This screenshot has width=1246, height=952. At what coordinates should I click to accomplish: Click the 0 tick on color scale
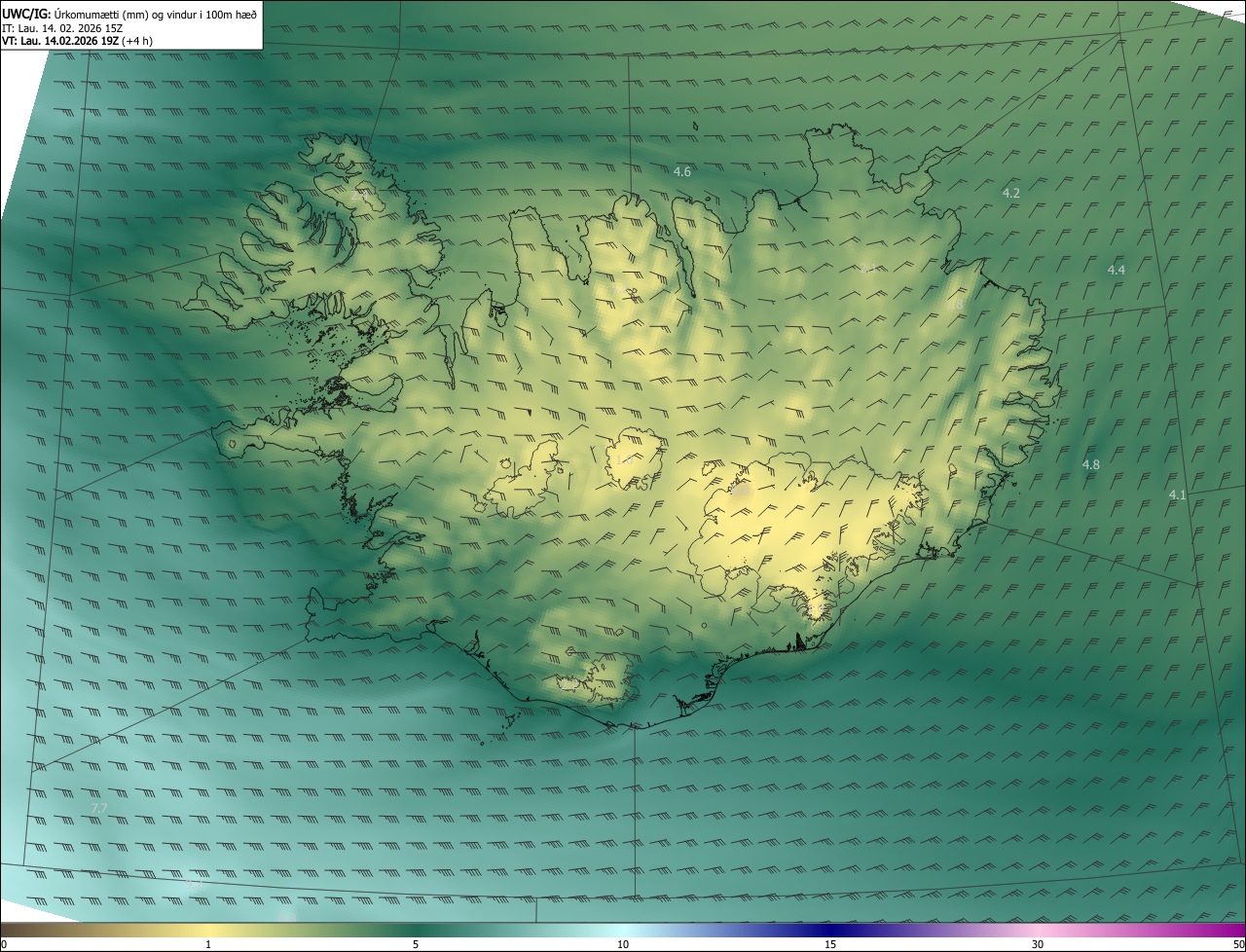pos(3,944)
